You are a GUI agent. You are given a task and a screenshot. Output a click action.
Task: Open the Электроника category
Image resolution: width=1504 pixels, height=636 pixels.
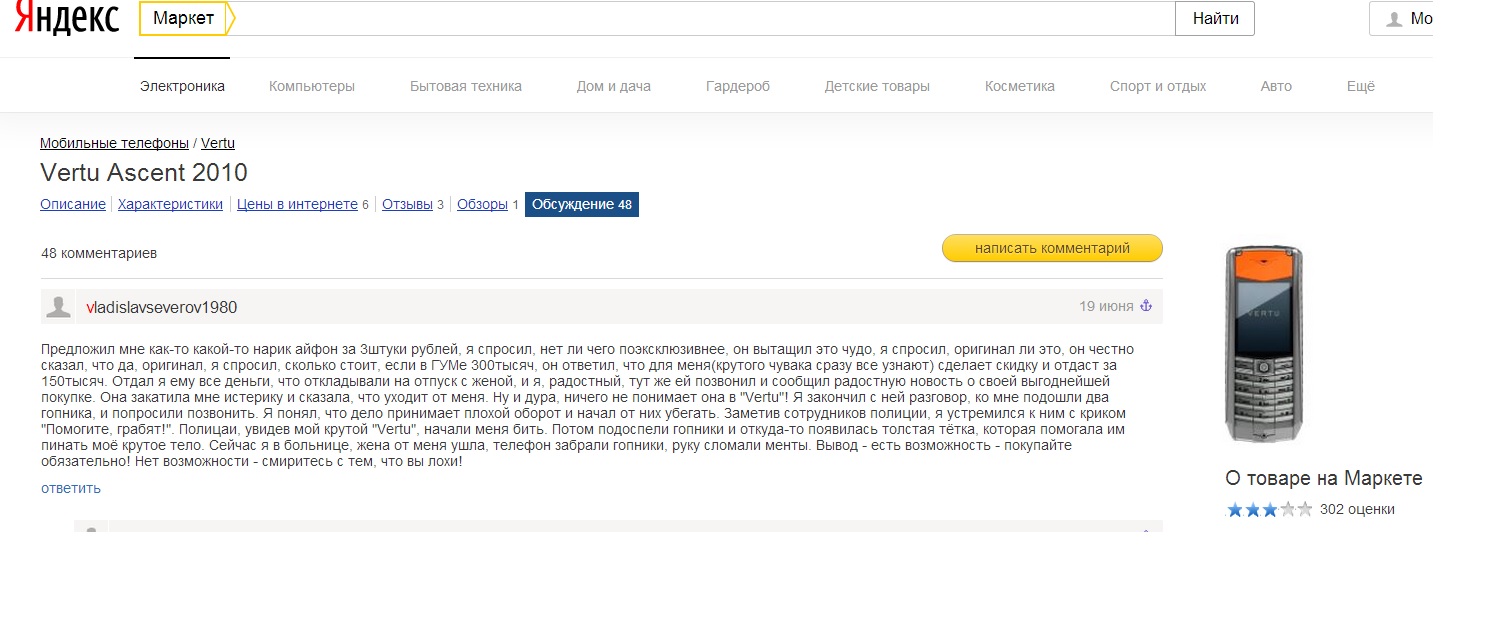pyautogui.click(x=182, y=86)
